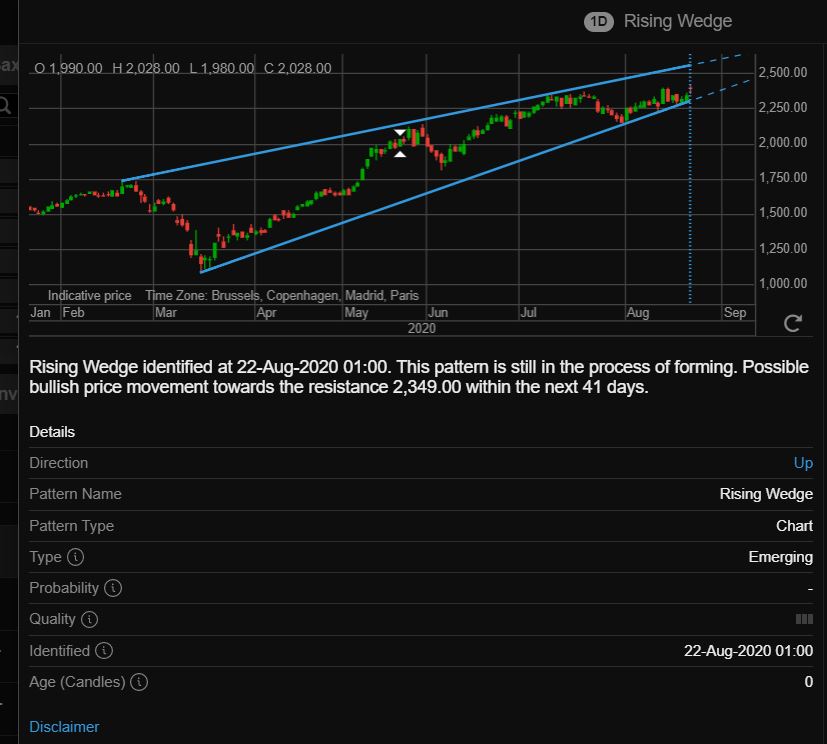Click the 2,500.00 price axis label

coord(783,72)
